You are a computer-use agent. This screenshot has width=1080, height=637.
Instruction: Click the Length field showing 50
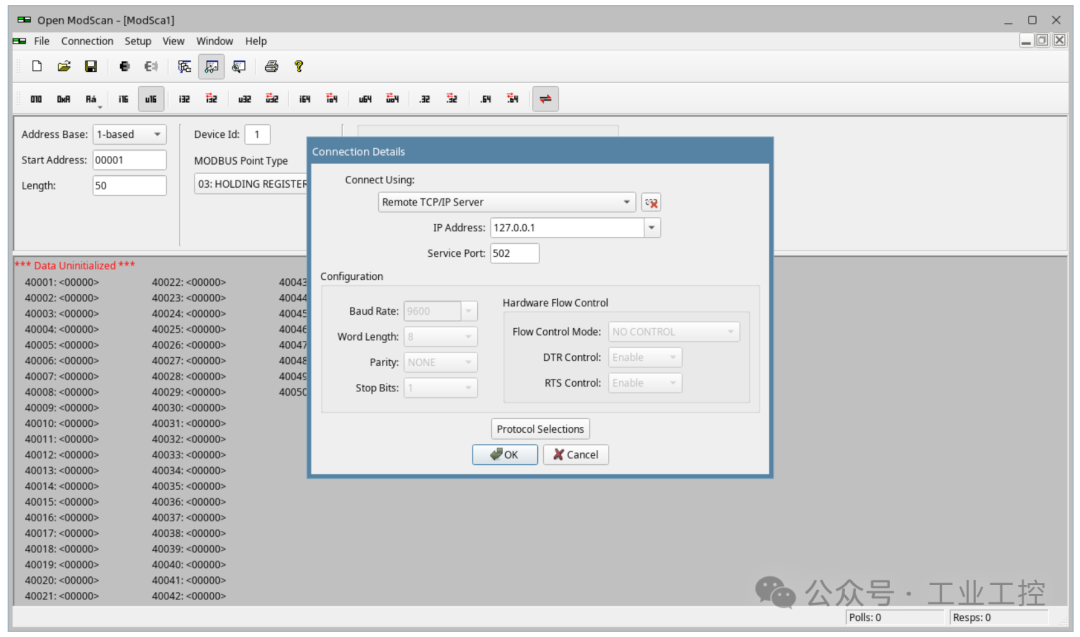coord(129,185)
